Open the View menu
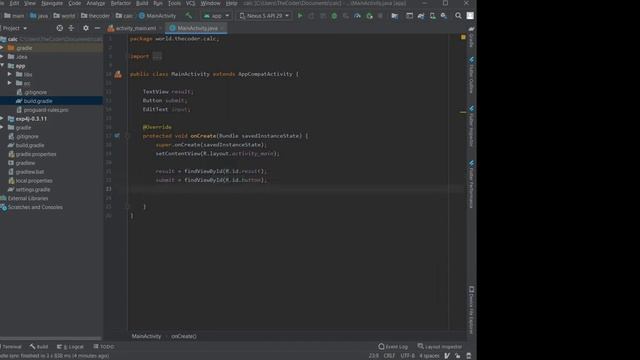Image resolution: width=640 pixels, height=360 pixels. (30, 3)
